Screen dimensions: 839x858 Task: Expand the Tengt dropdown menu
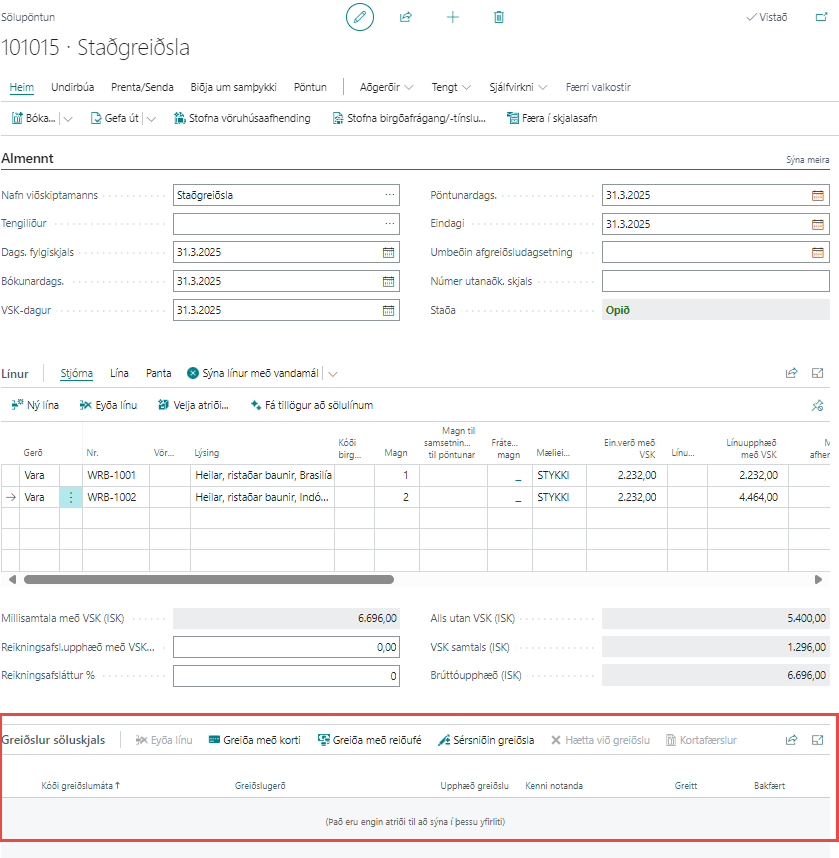[x=450, y=87]
